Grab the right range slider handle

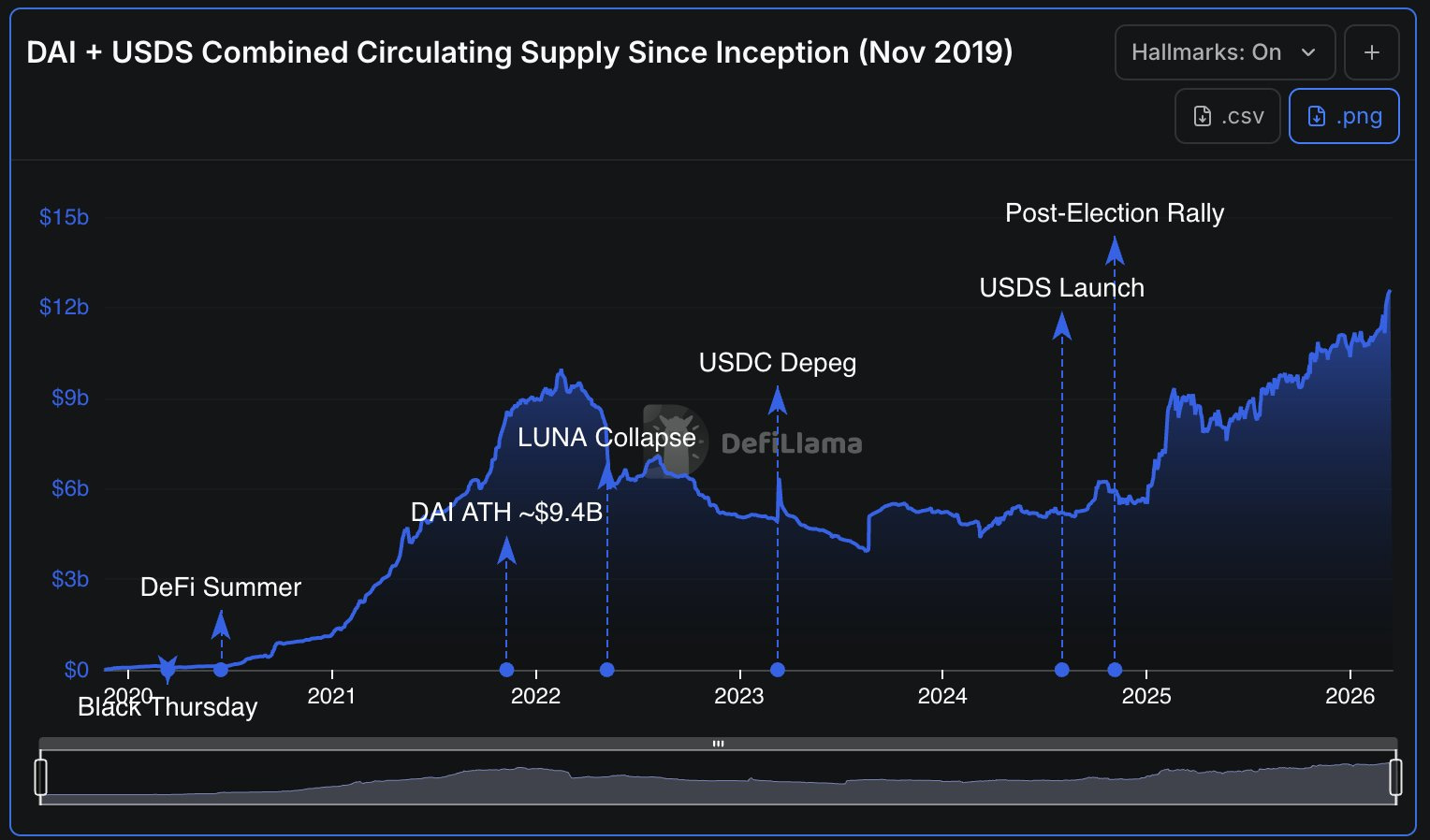tap(1395, 777)
